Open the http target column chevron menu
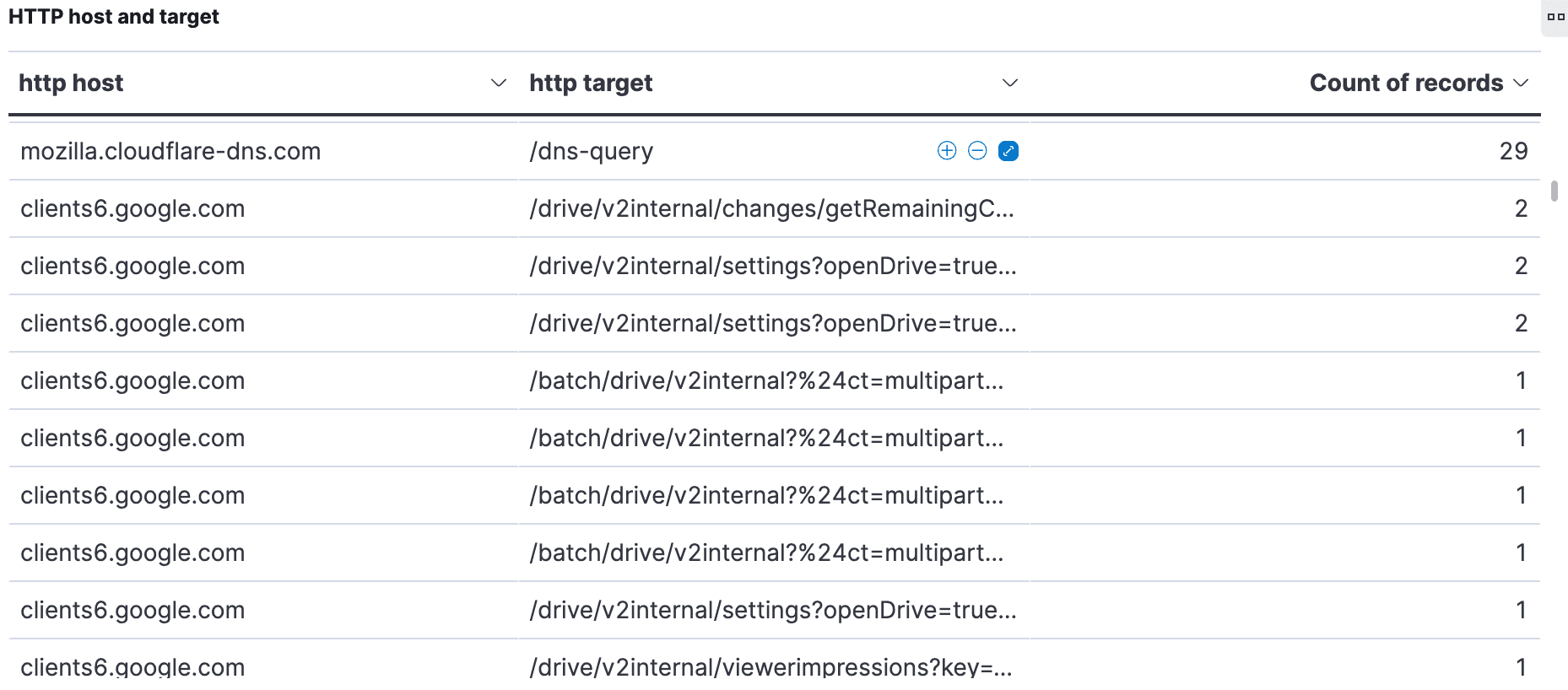The width and height of the screenshot is (1568, 690). [1009, 83]
